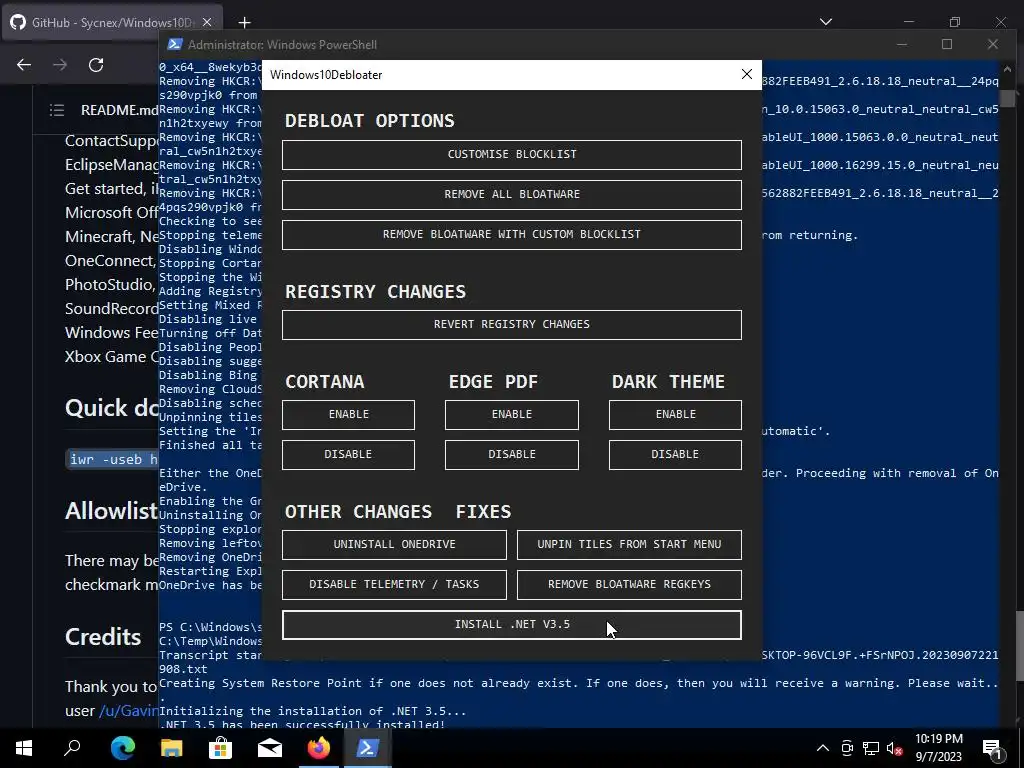Open File Explorer from taskbar
Image resolution: width=1024 pixels, height=768 pixels.
point(171,748)
